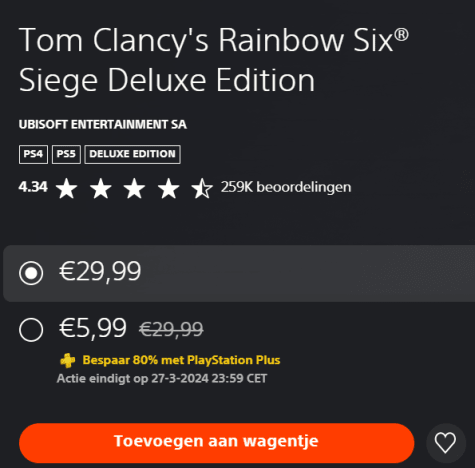Click Toevoegen aan wagentje button
The width and height of the screenshot is (475, 468).
point(217,443)
